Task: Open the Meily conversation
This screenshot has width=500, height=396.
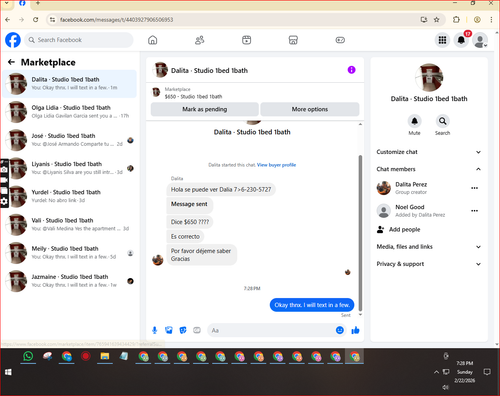Action: 69,253
